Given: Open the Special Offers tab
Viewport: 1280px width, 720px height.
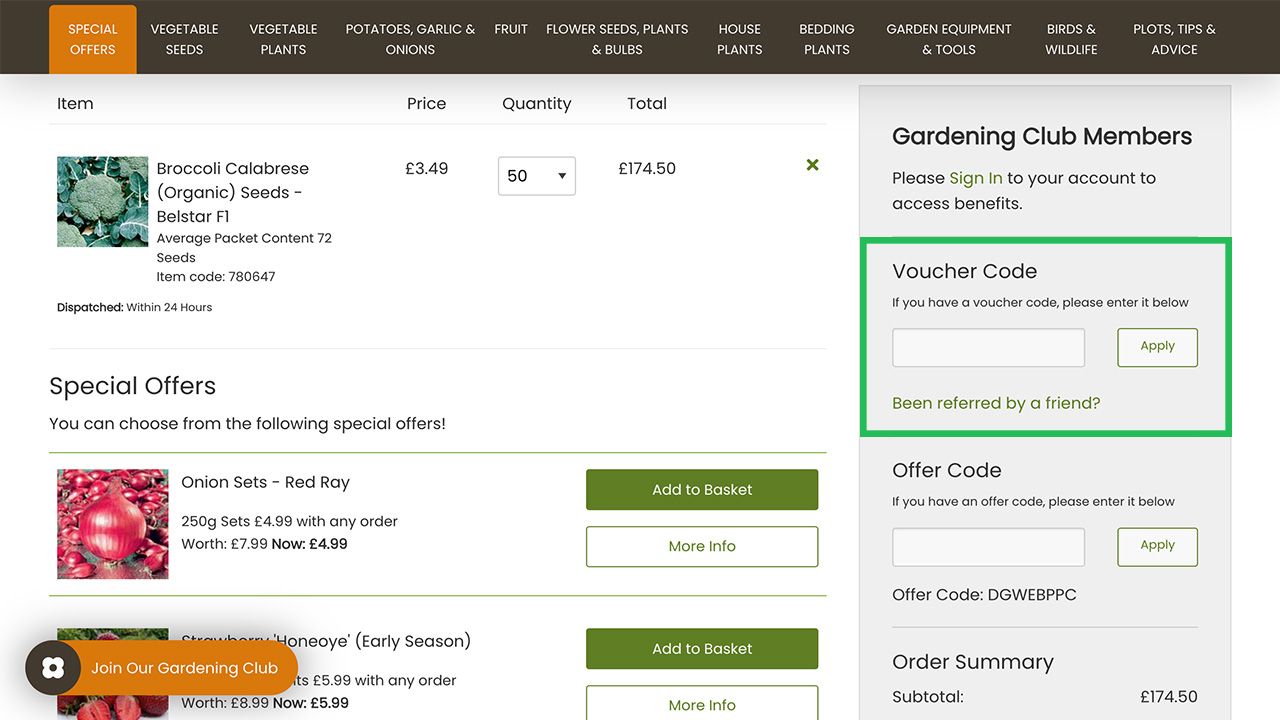Looking at the screenshot, I should pyautogui.click(x=93, y=39).
